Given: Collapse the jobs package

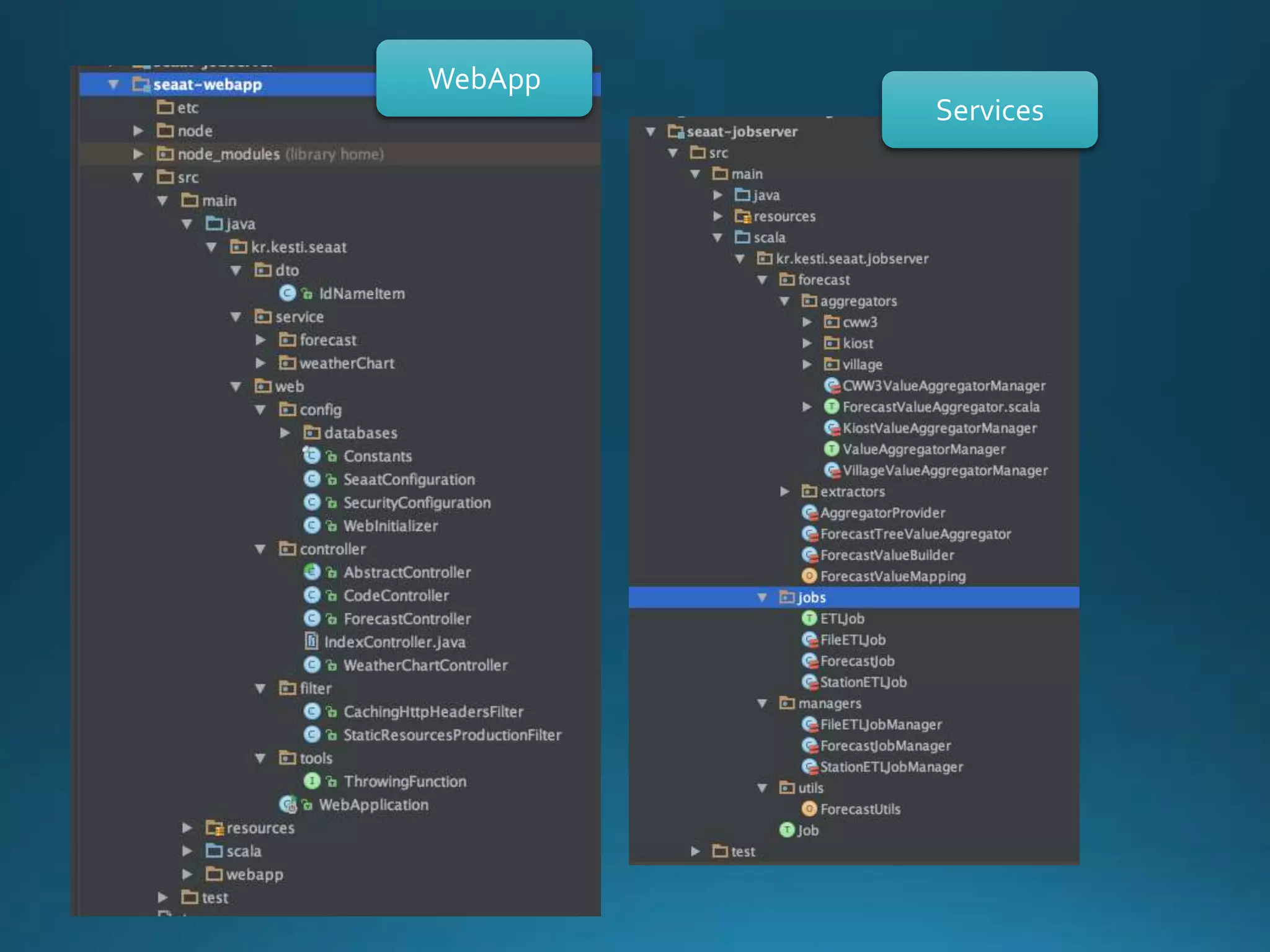Looking at the screenshot, I should click(x=762, y=597).
